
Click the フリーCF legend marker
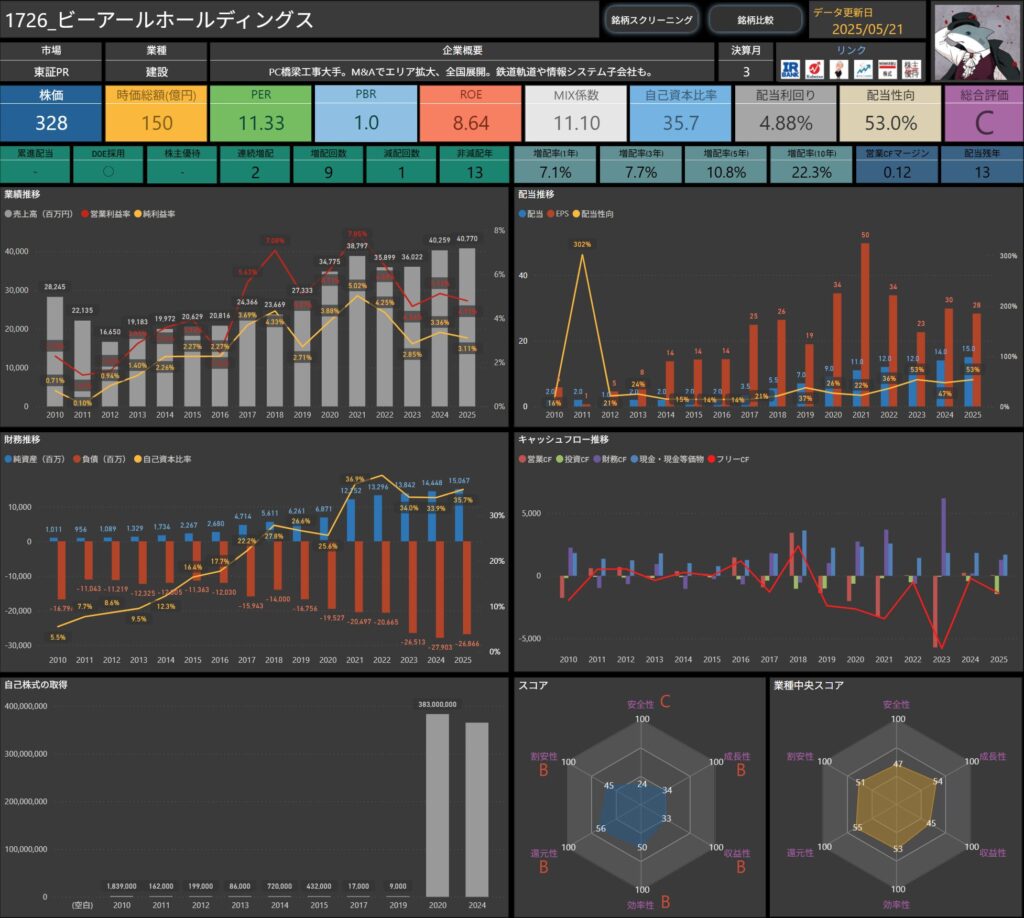(712, 460)
